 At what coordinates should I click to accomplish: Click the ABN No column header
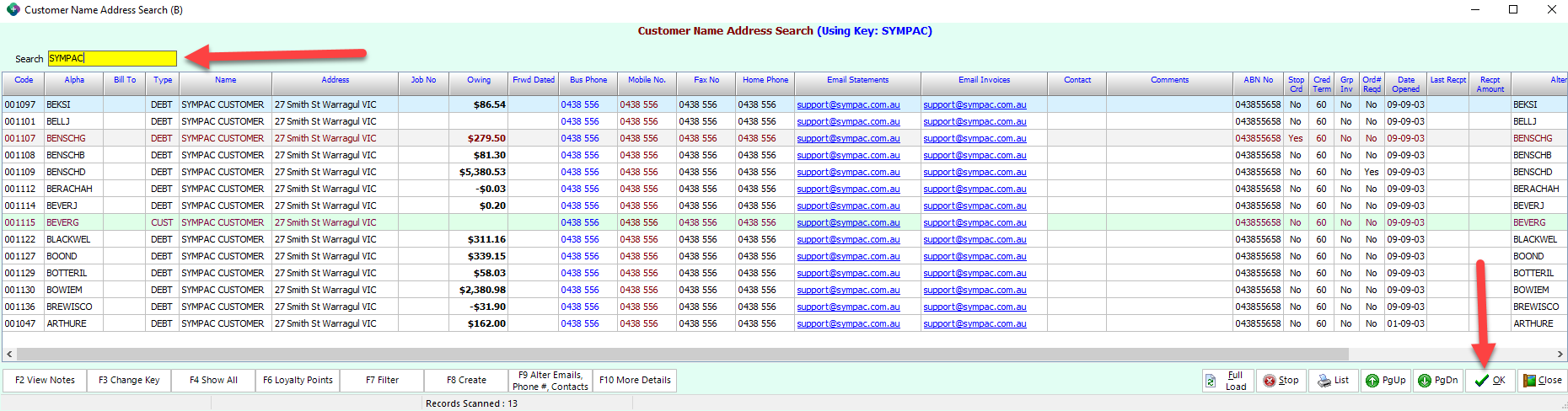point(1259,83)
